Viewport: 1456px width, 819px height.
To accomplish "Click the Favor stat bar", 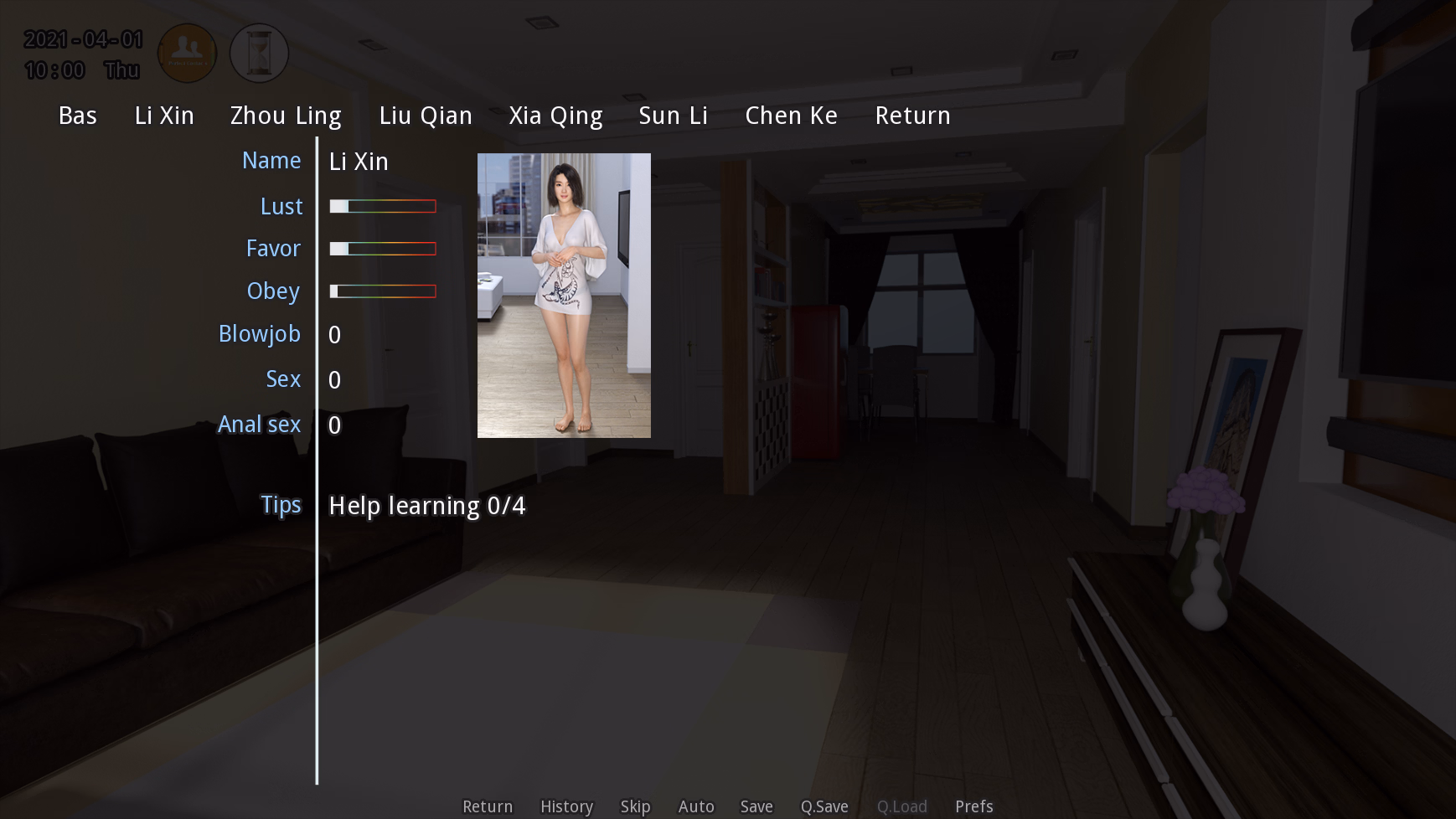I will click(383, 249).
